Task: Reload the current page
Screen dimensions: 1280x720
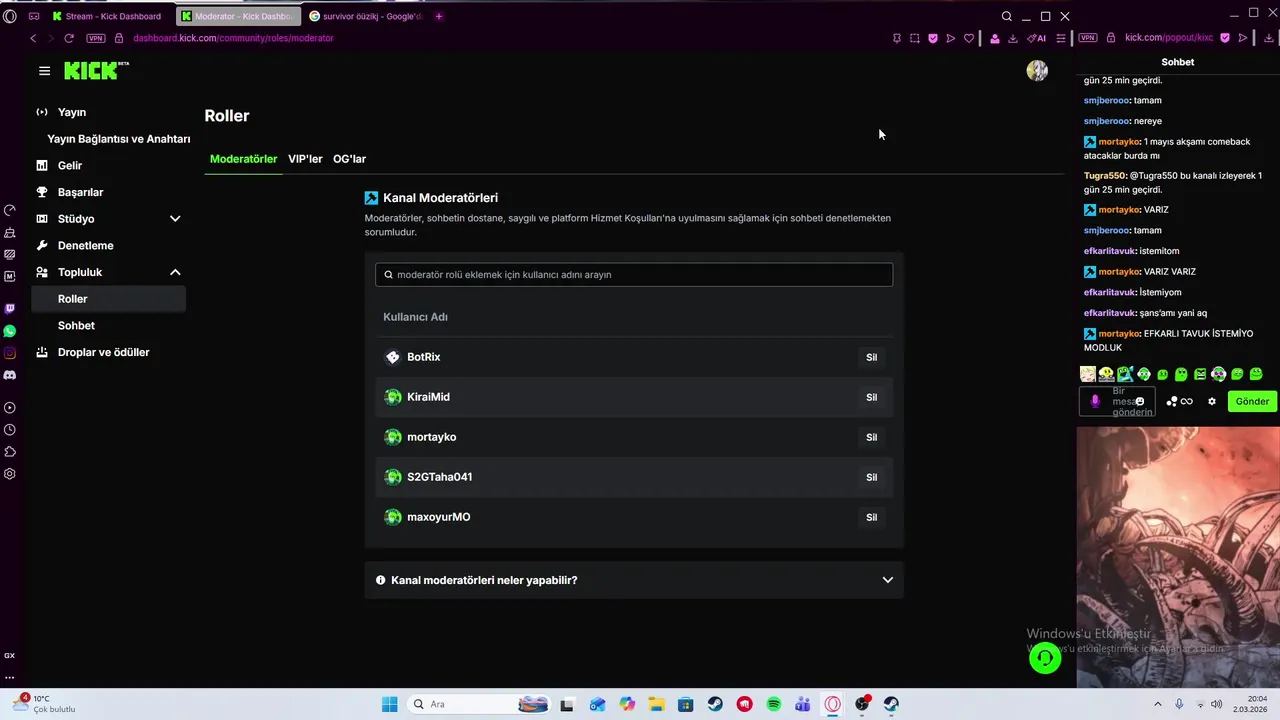Action: tap(69, 38)
